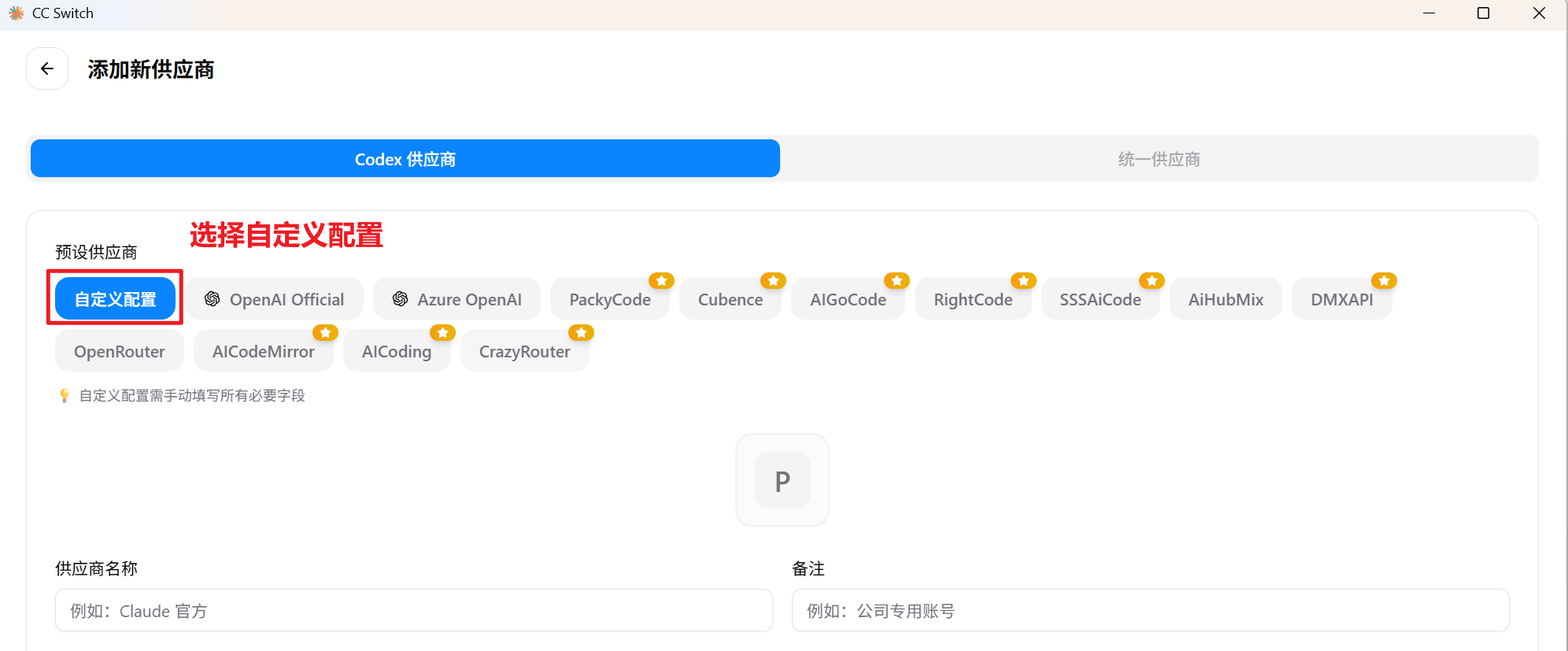Switch to the Codex 供应商 tab
Image resolution: width=1568 pixels, height=651 pixels.
tap(405, 158)
